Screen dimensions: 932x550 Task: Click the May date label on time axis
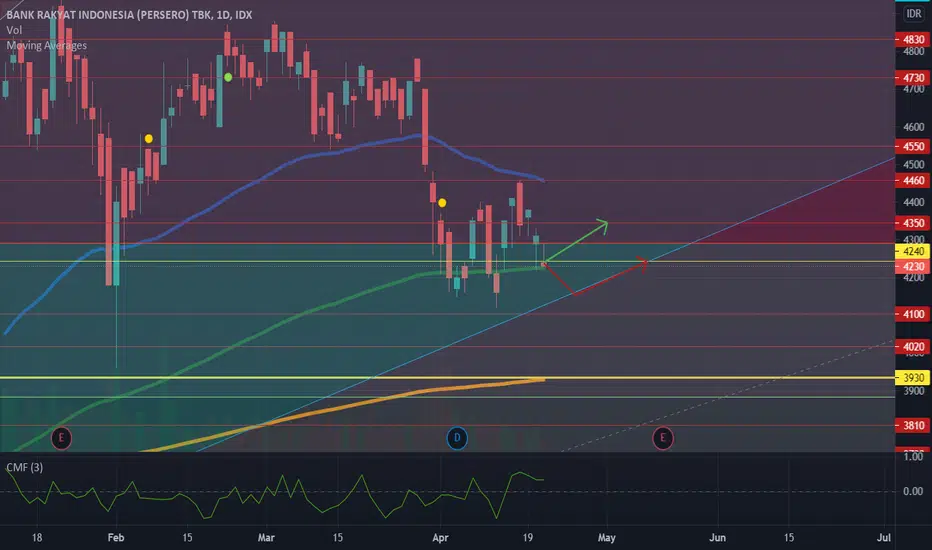[606, 538]
